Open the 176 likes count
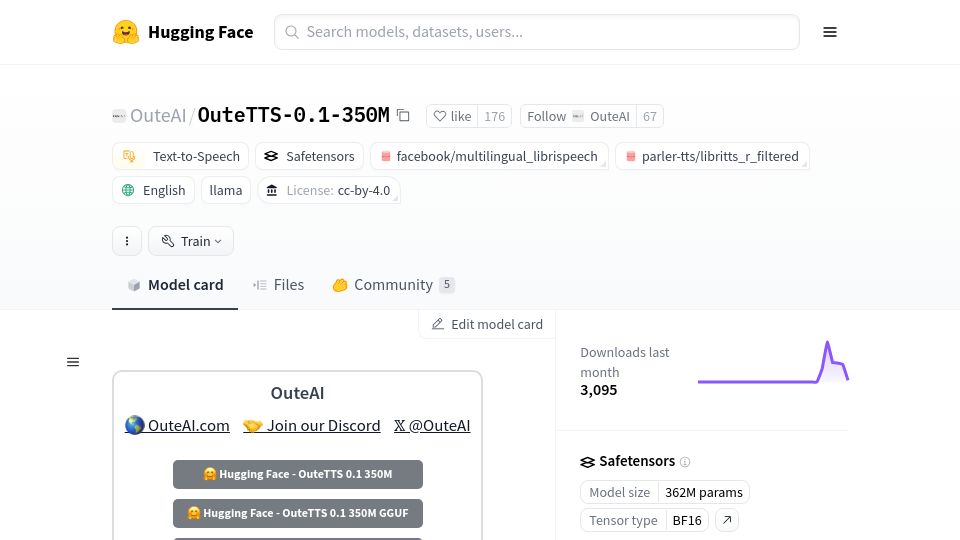 click(x=495, y=116)
